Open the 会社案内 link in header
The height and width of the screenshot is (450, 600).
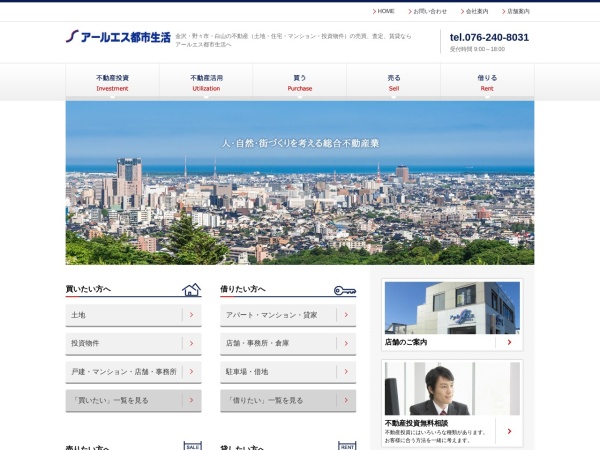pos(476,11)
